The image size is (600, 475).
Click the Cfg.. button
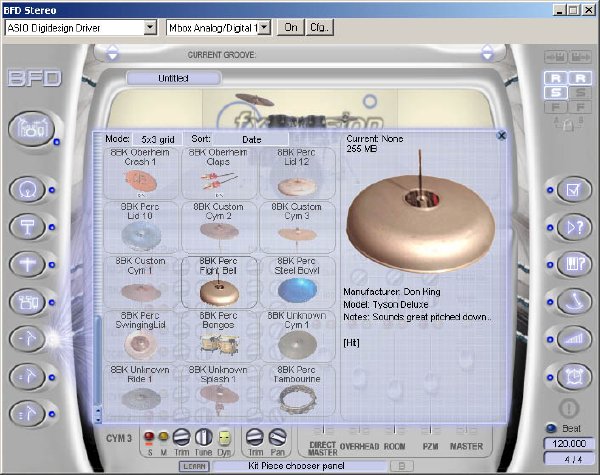[x=320, y=28]
